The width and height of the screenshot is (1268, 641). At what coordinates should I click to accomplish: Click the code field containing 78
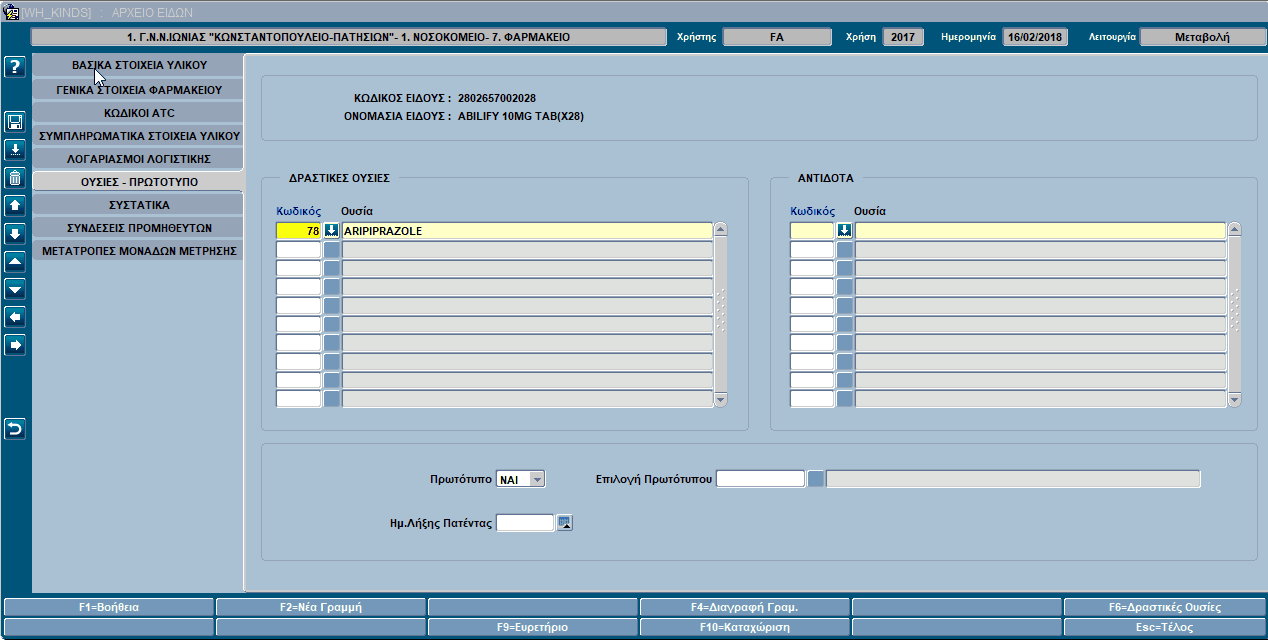[298, 231]
